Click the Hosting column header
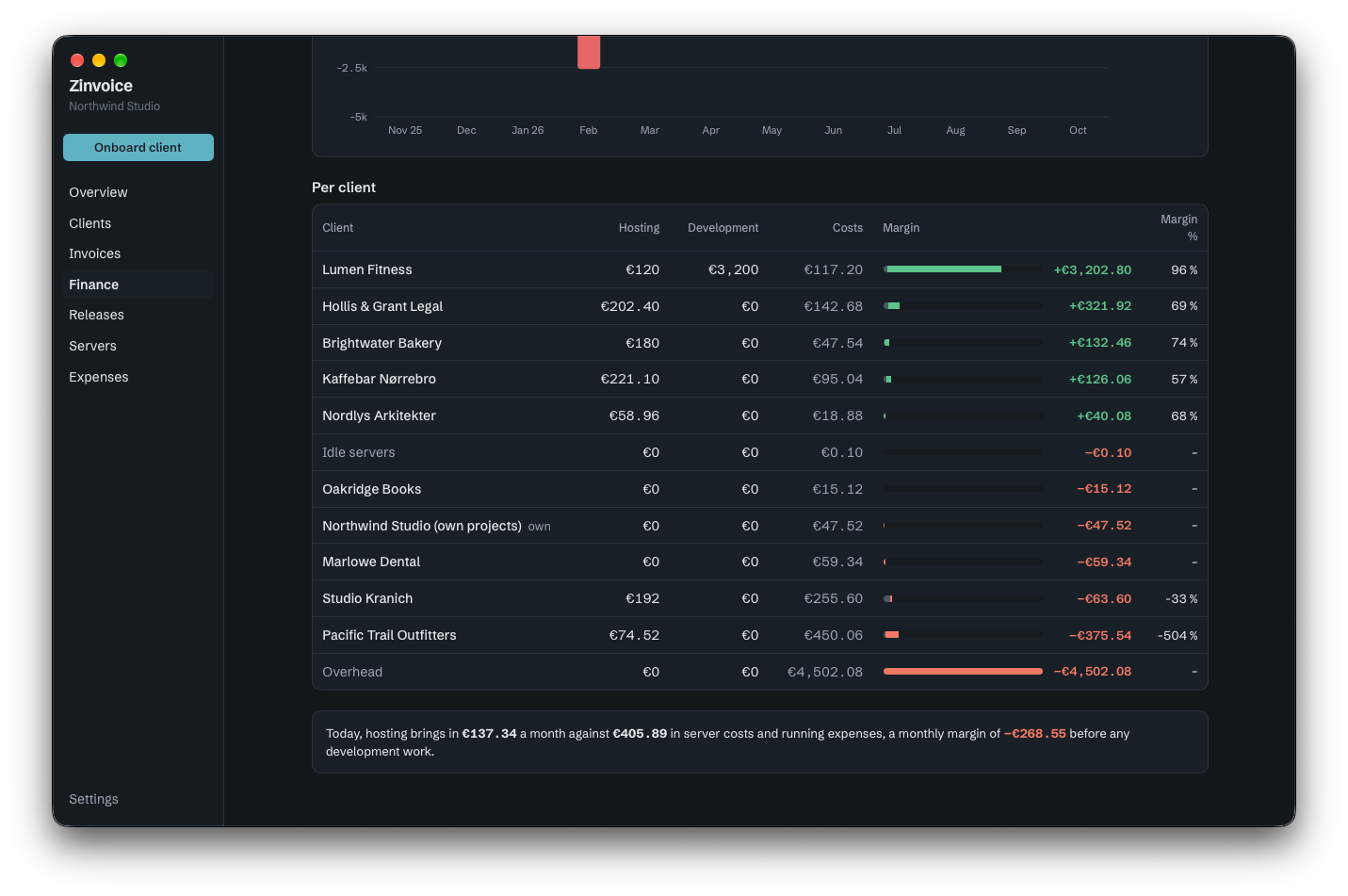Image resolution: width=1348 pixels, height=896 pixels. [x=639, y=228]
